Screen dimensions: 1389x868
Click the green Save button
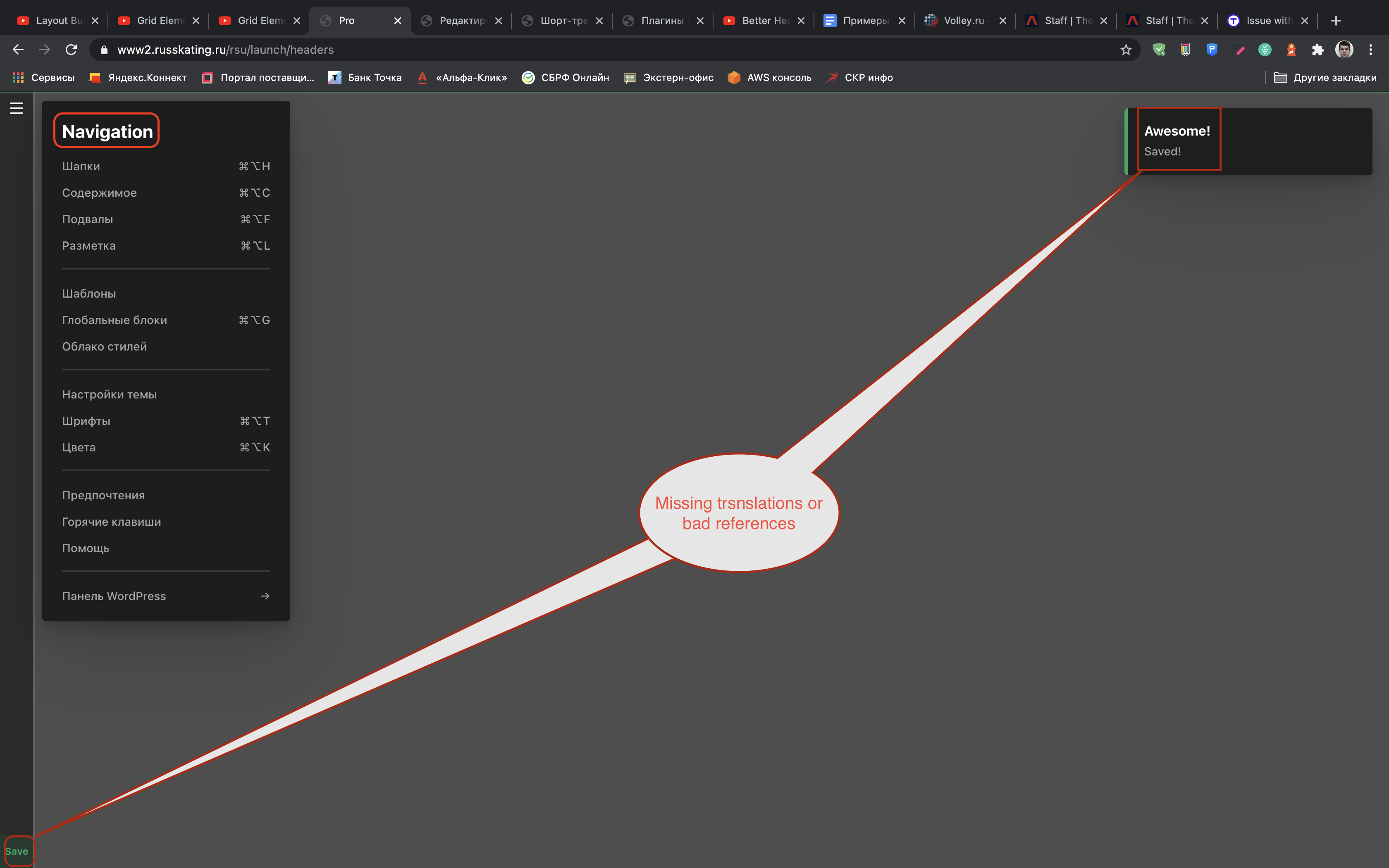point(17,851)
